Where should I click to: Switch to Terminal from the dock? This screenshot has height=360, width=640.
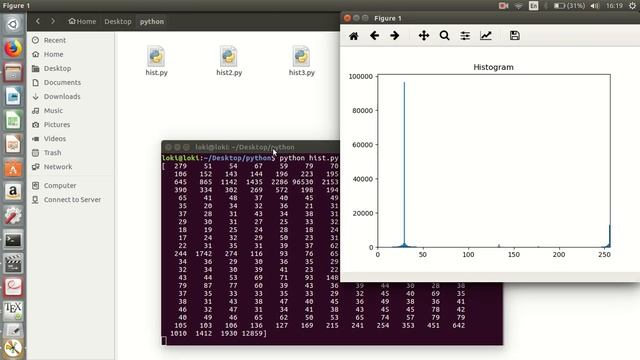click(13, 240)
